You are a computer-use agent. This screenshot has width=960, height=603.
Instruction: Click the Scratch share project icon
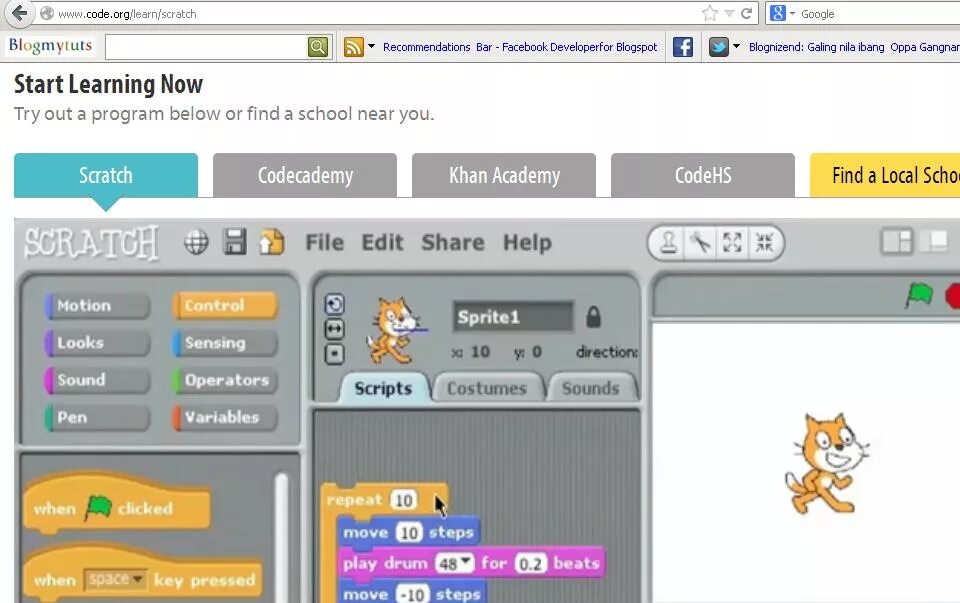(x=272, y=242)
